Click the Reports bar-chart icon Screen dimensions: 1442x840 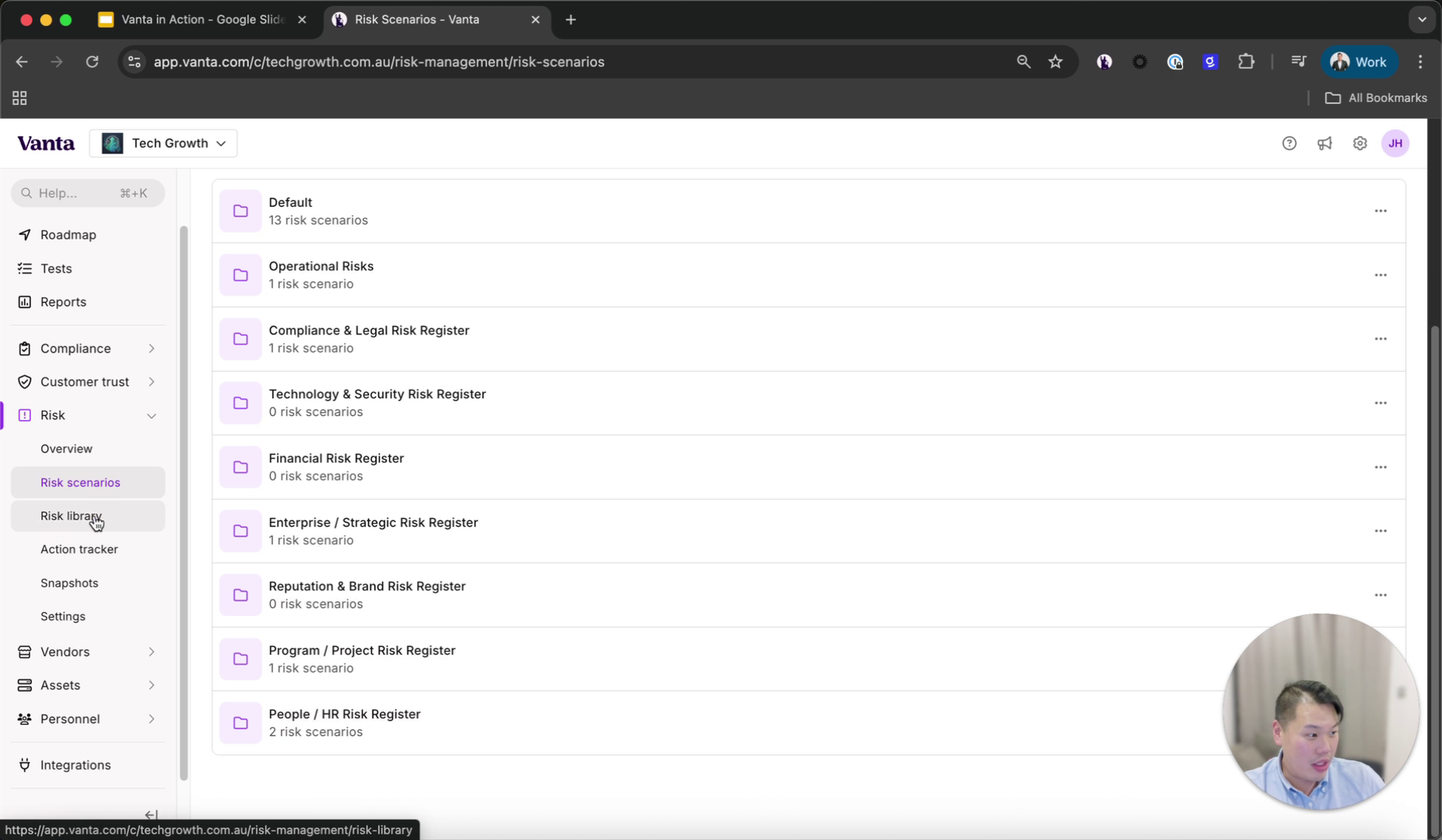coord(24,302)
